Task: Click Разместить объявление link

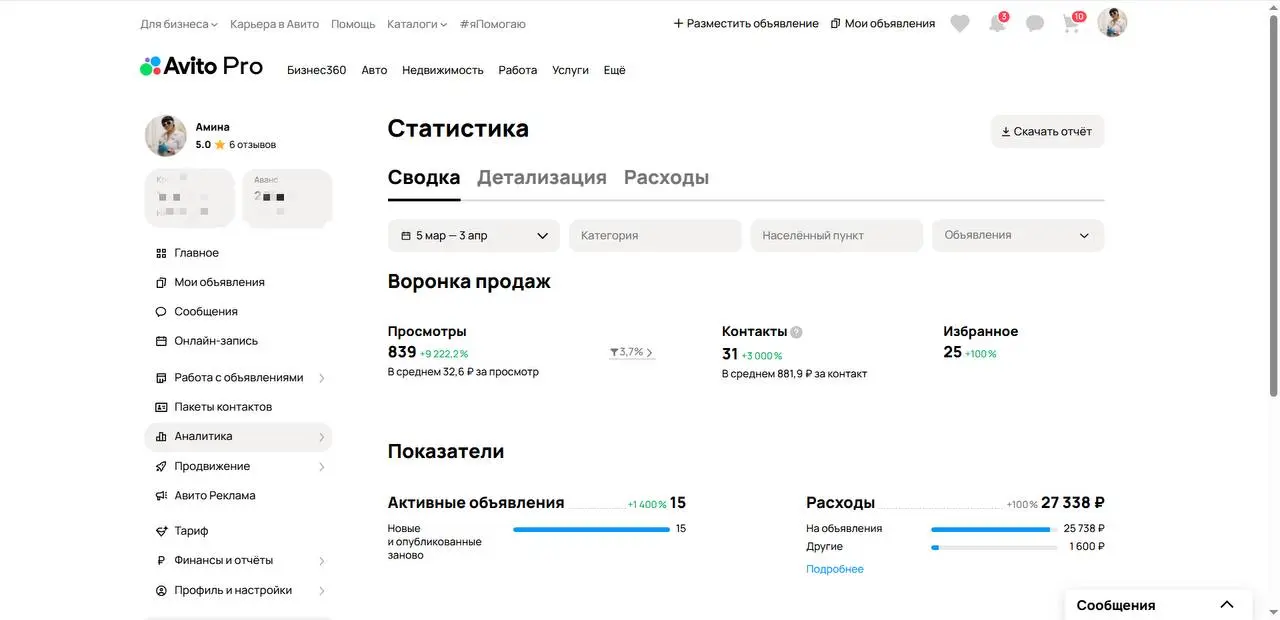Action: coord(746,24)
